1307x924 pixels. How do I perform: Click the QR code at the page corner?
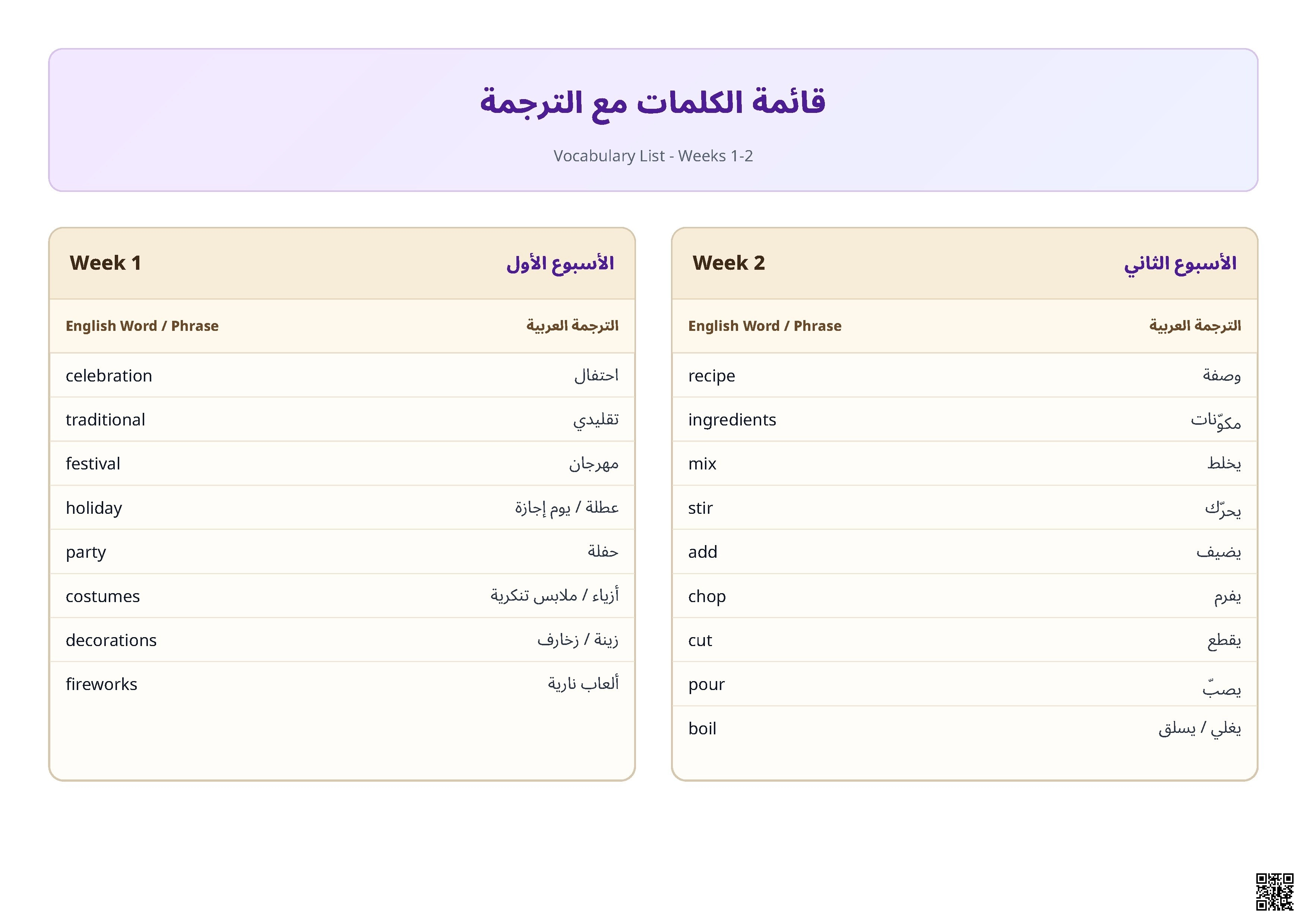[x=1275, y=892]
